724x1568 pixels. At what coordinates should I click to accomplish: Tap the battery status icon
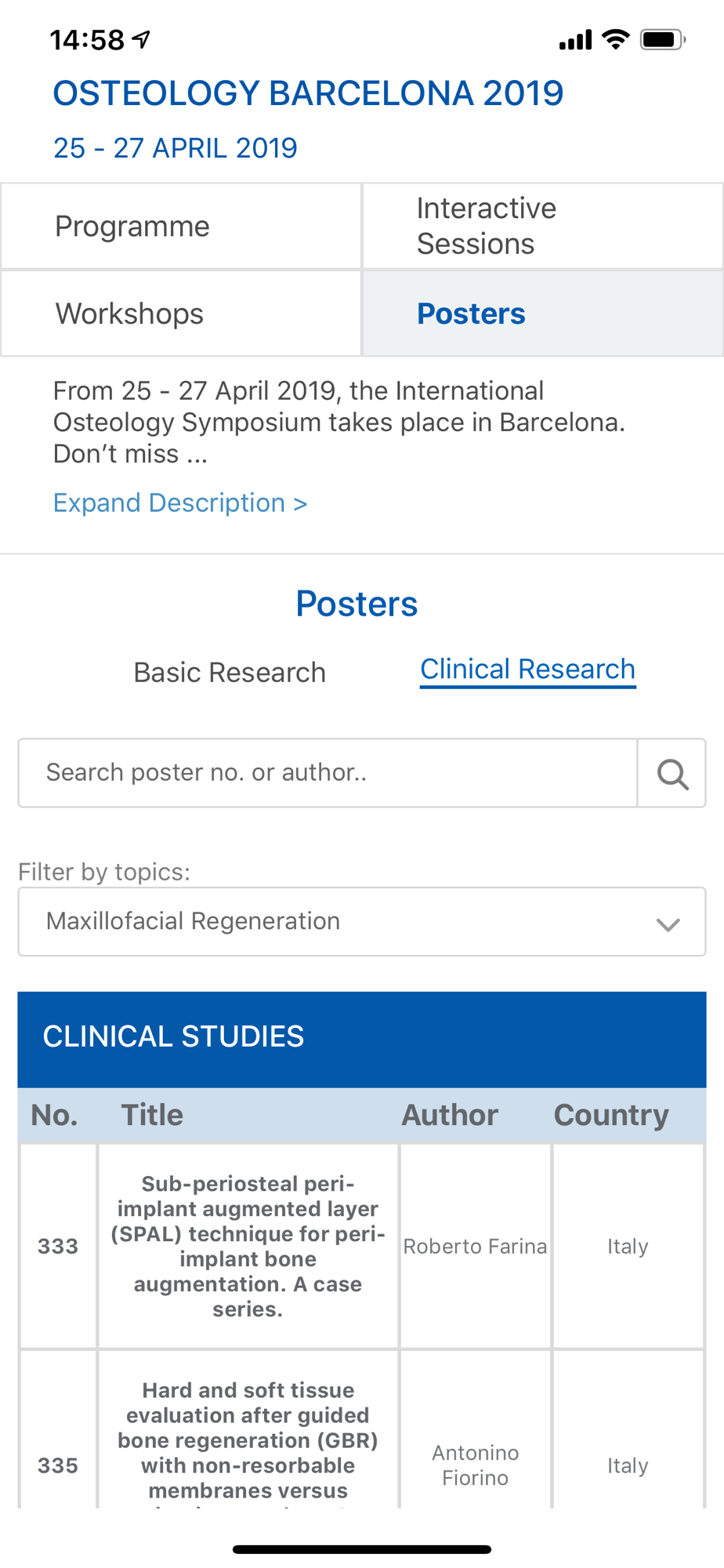(663, 39)
